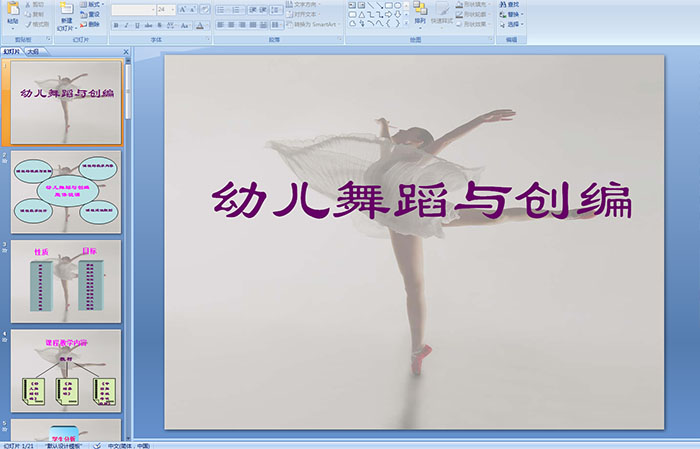700x449 pixels.
Task: Click the Cut (剪切) scissors icon
Action: pos(28,4)
